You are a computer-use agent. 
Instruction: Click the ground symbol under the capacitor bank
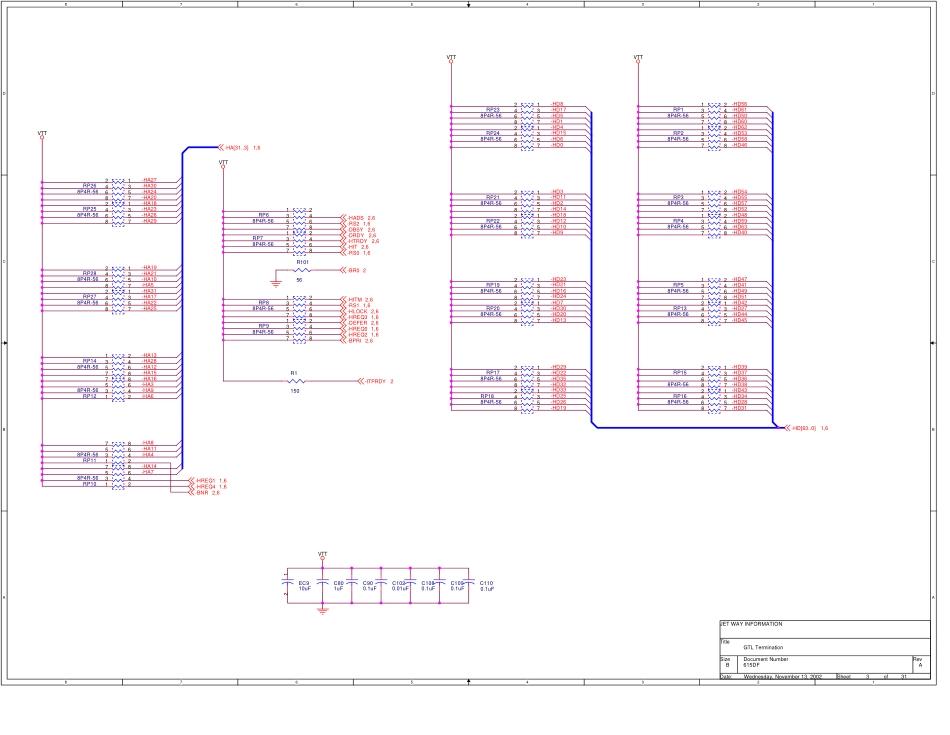(x=322, y=609)
